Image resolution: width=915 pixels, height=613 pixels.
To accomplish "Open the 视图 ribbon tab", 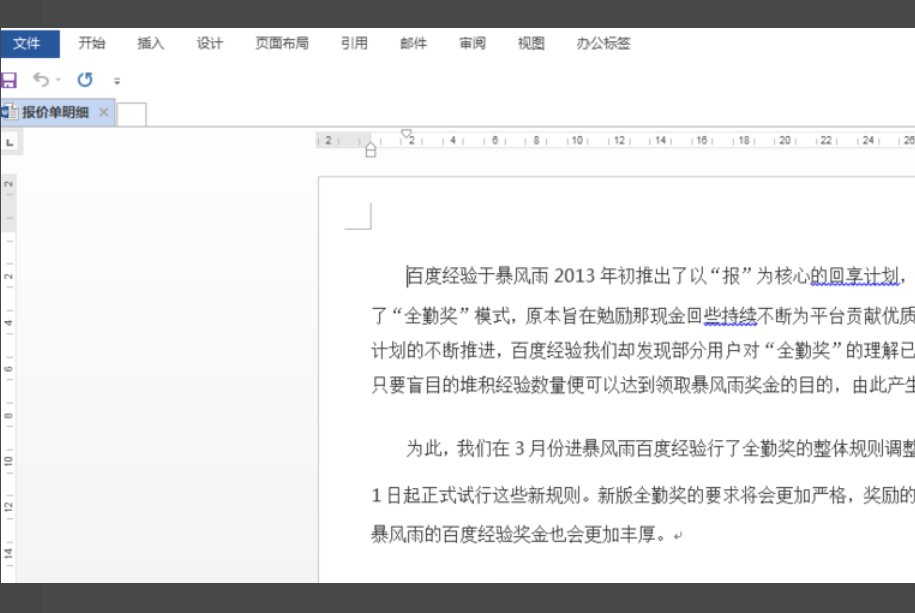I will pyautogui.click(x=530, y=43).
